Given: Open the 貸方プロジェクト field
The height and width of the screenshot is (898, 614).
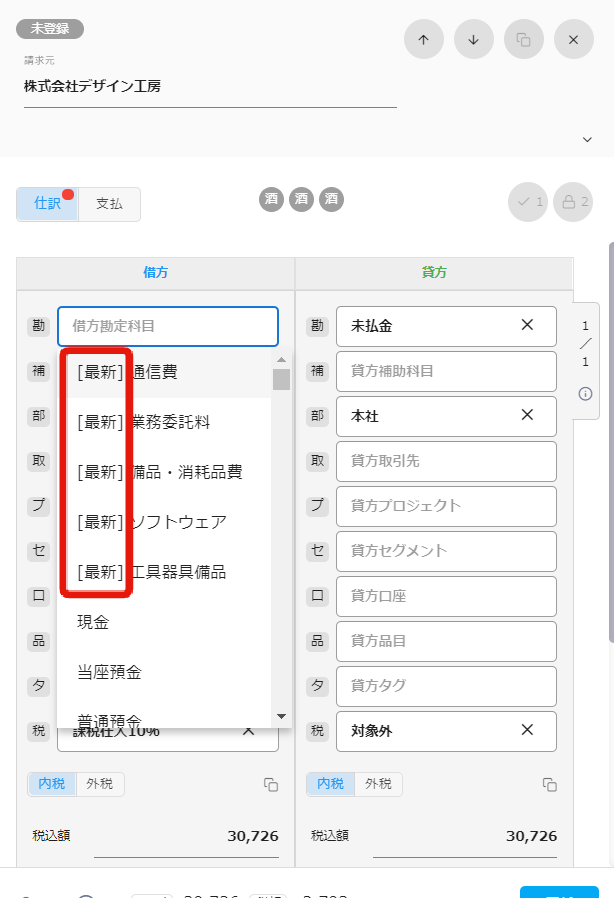Looking at the screenshot, I should [446, 506].
